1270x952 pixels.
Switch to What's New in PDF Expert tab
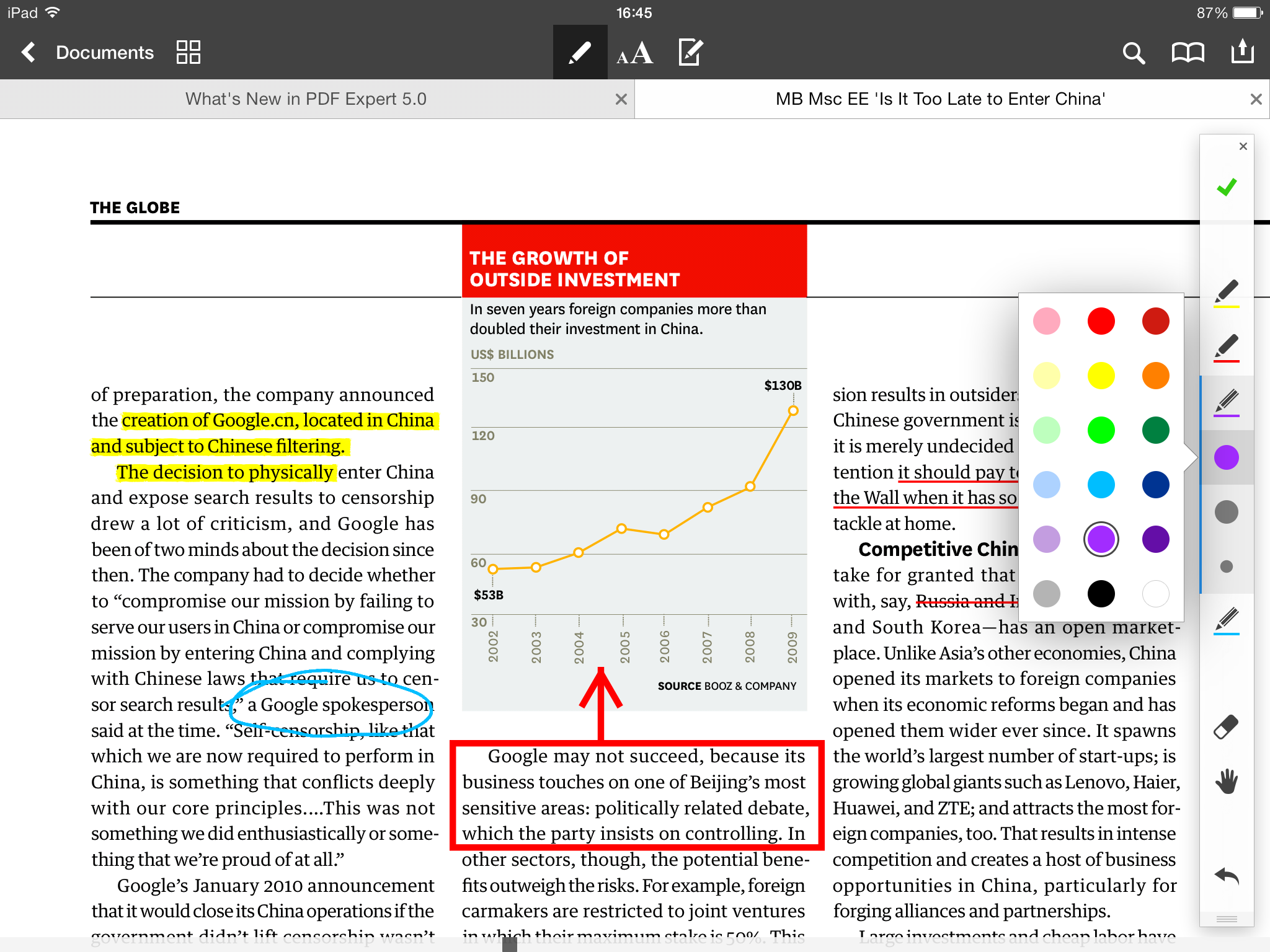click(x=306, y=99)
